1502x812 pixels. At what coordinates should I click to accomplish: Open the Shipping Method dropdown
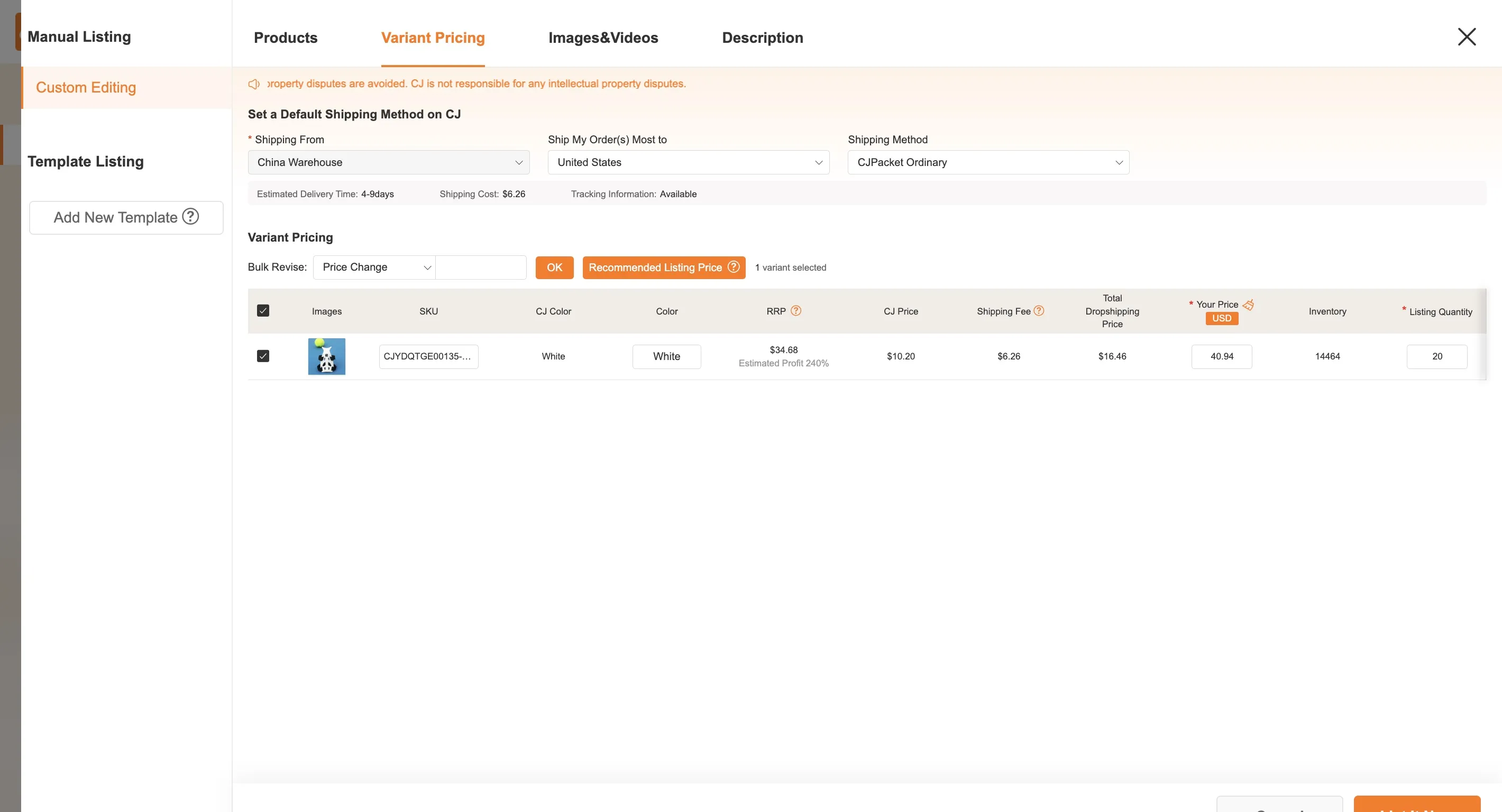coord(988,162)
